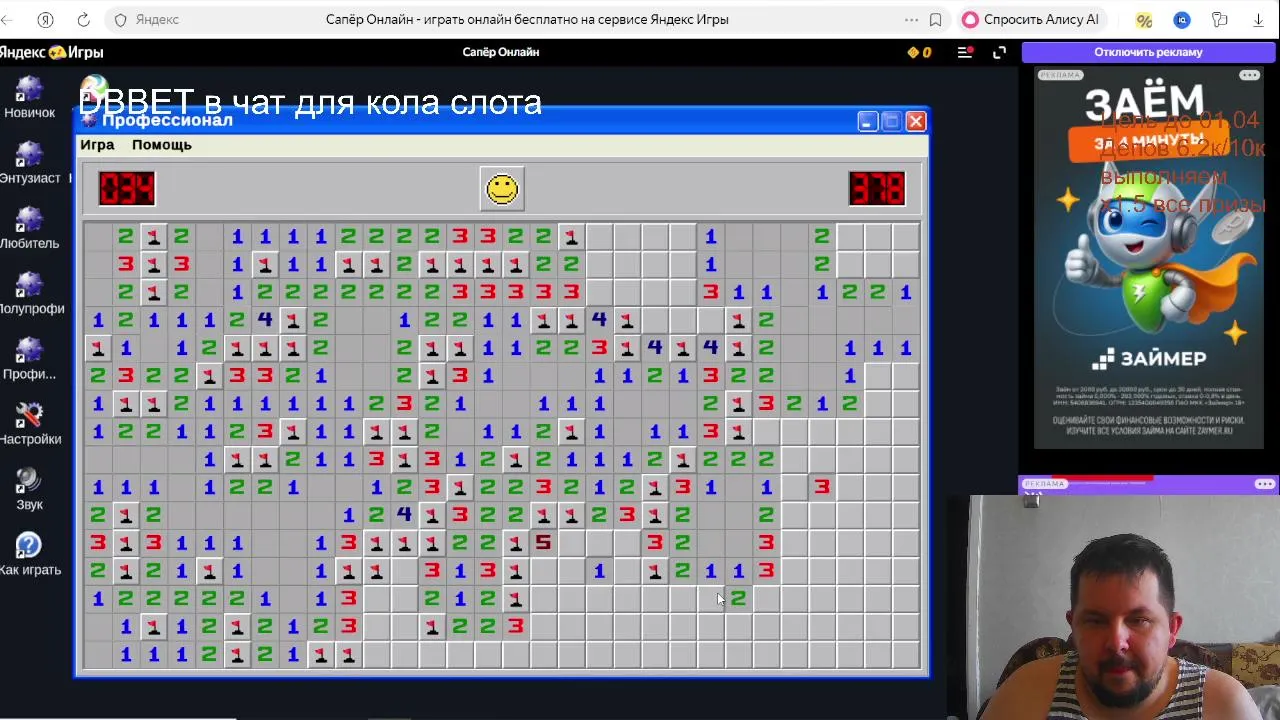1280x720 pixels.
Task: Open the Yandex Я home icon
Action: coord(46,20)
